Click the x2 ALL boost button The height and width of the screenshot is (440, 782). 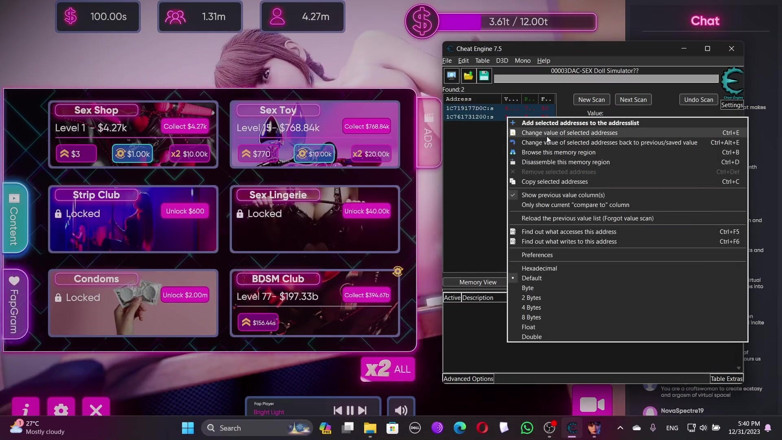388,369
